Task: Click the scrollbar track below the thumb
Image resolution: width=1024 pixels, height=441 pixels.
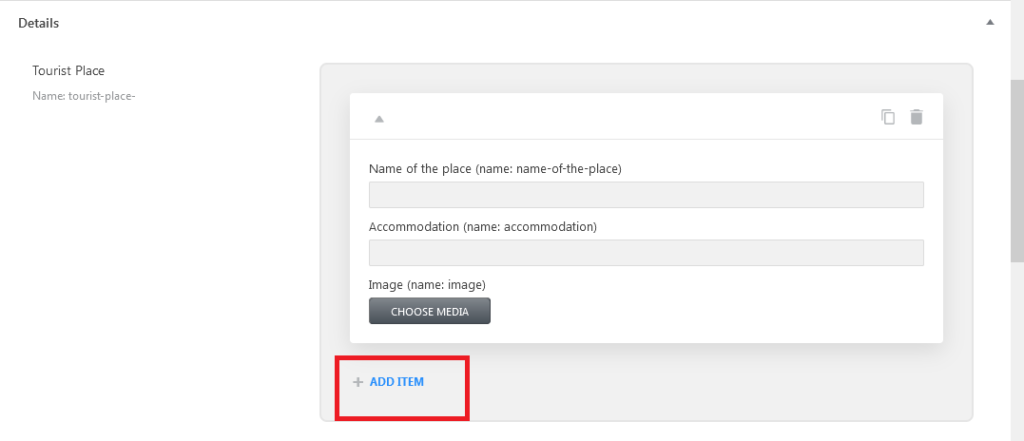Action: [1017, 353]
